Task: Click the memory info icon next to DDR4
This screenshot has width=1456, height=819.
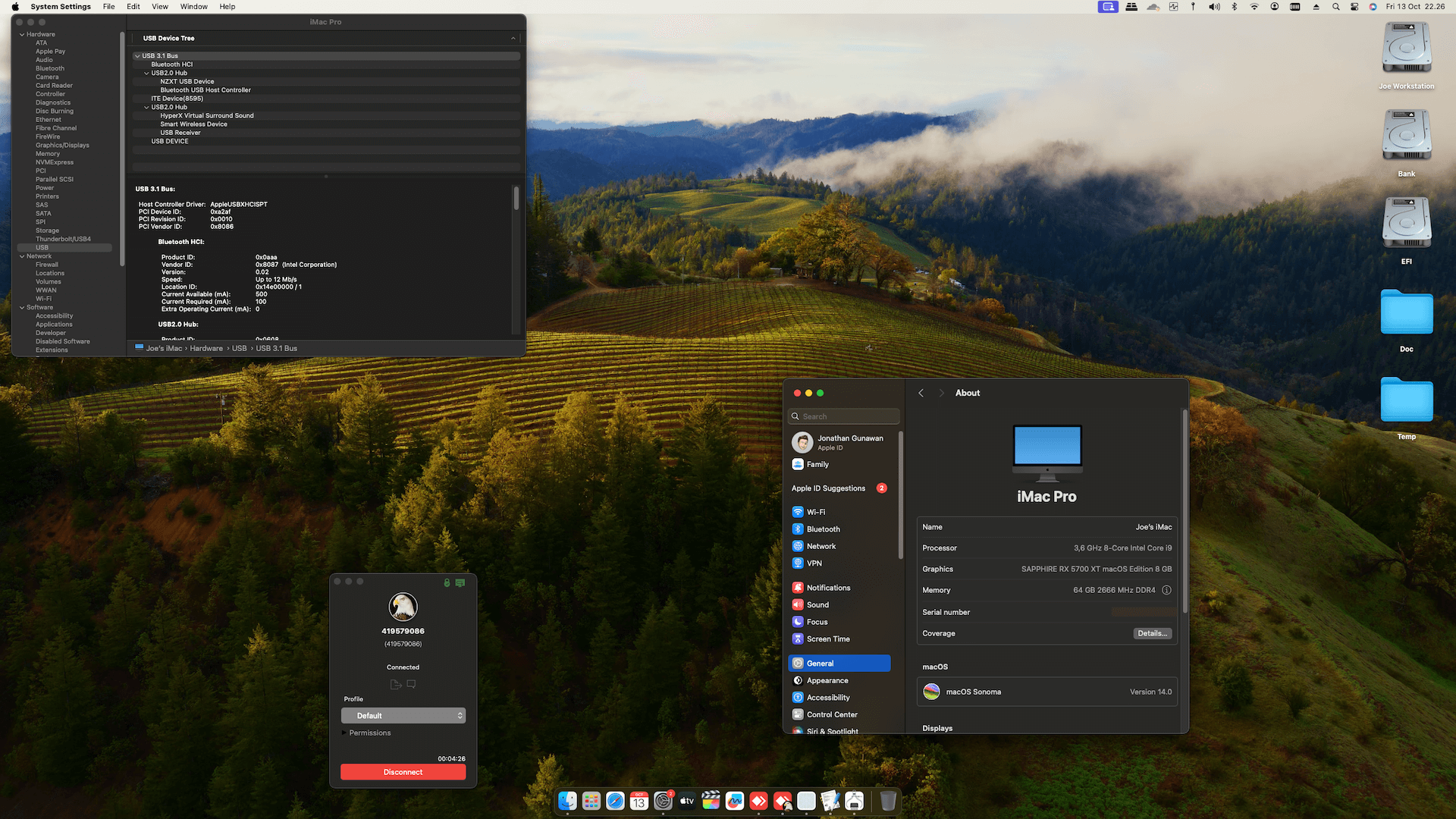Action: point(1166,590)
